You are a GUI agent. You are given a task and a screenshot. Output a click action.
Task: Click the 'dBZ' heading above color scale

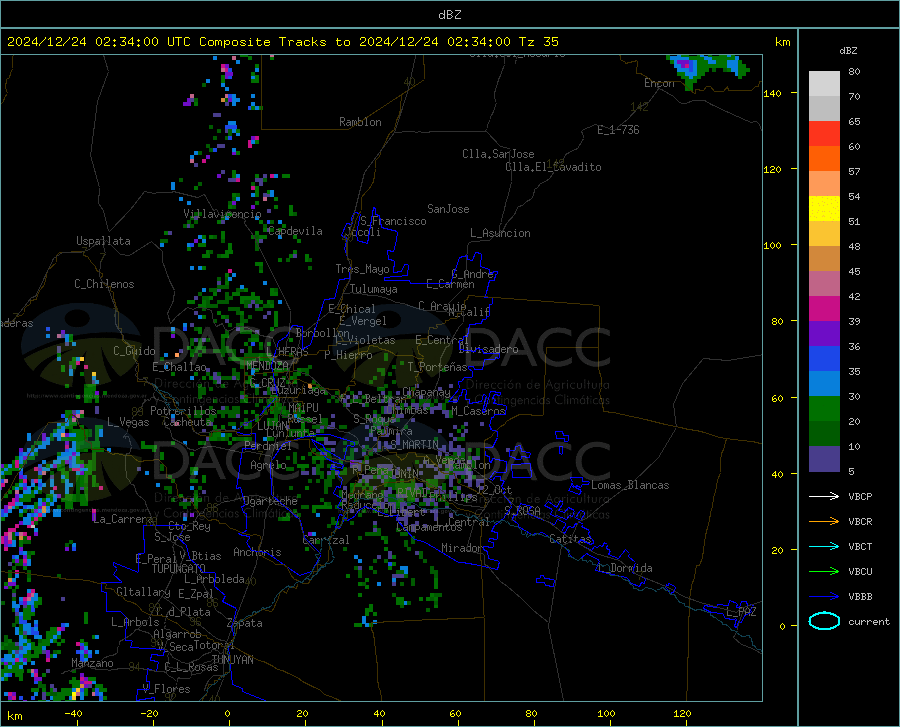pos(848,50)
